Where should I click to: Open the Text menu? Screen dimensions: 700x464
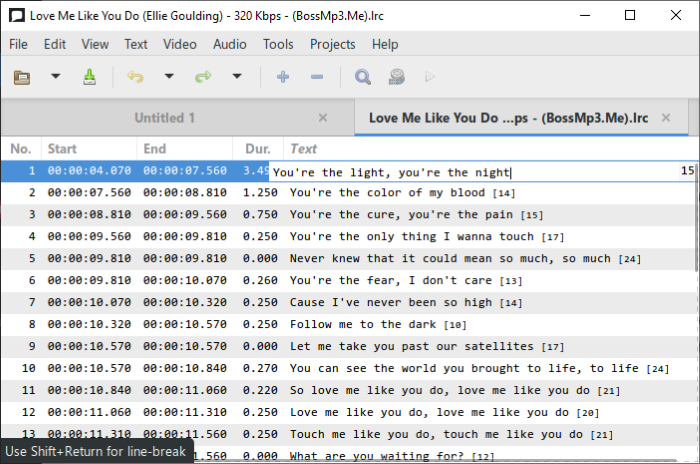tap(136, 44)
